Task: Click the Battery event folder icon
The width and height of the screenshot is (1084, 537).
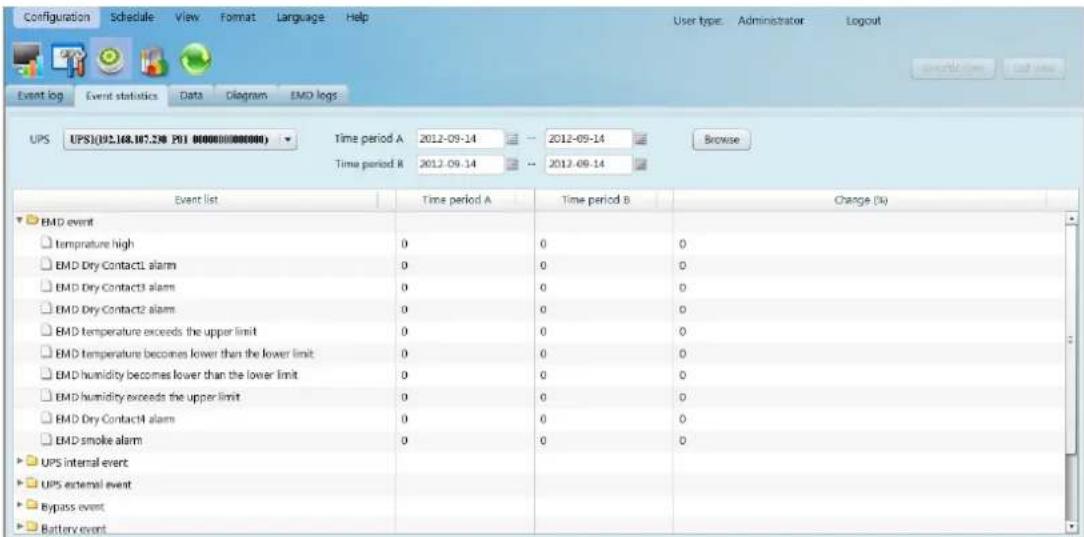Action: click(32, 529)
